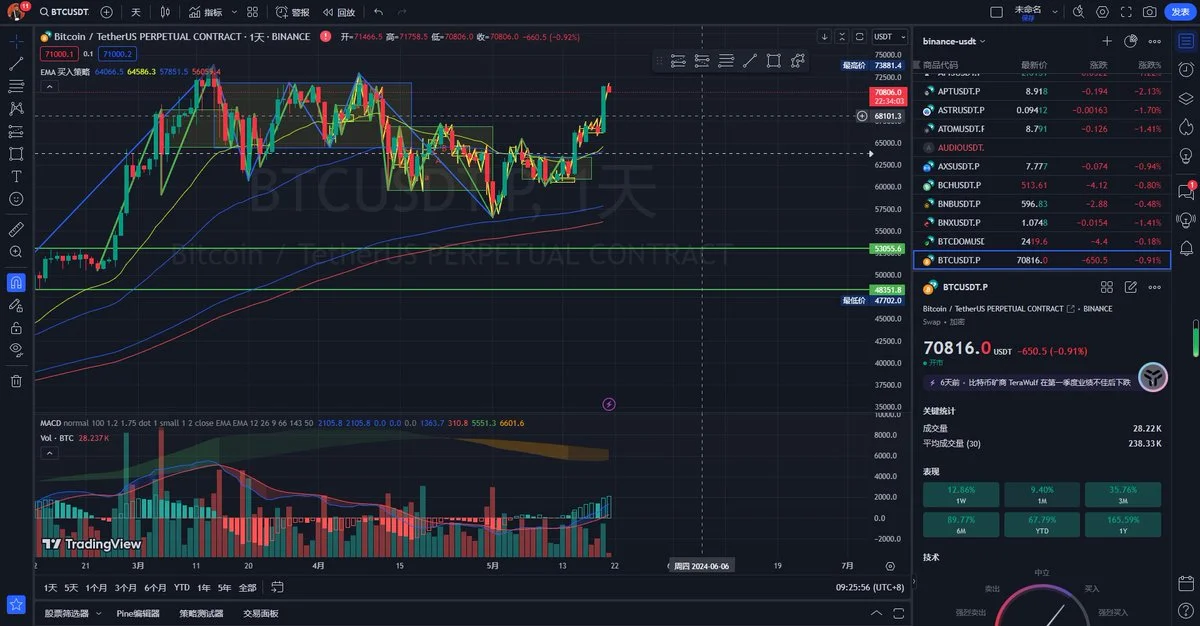Image resolution: width=1200 pixels, height=626 pixels.
Task: Click the red 71000.1 sell price button
Action: pyautogui.click(x=58, y=54)
